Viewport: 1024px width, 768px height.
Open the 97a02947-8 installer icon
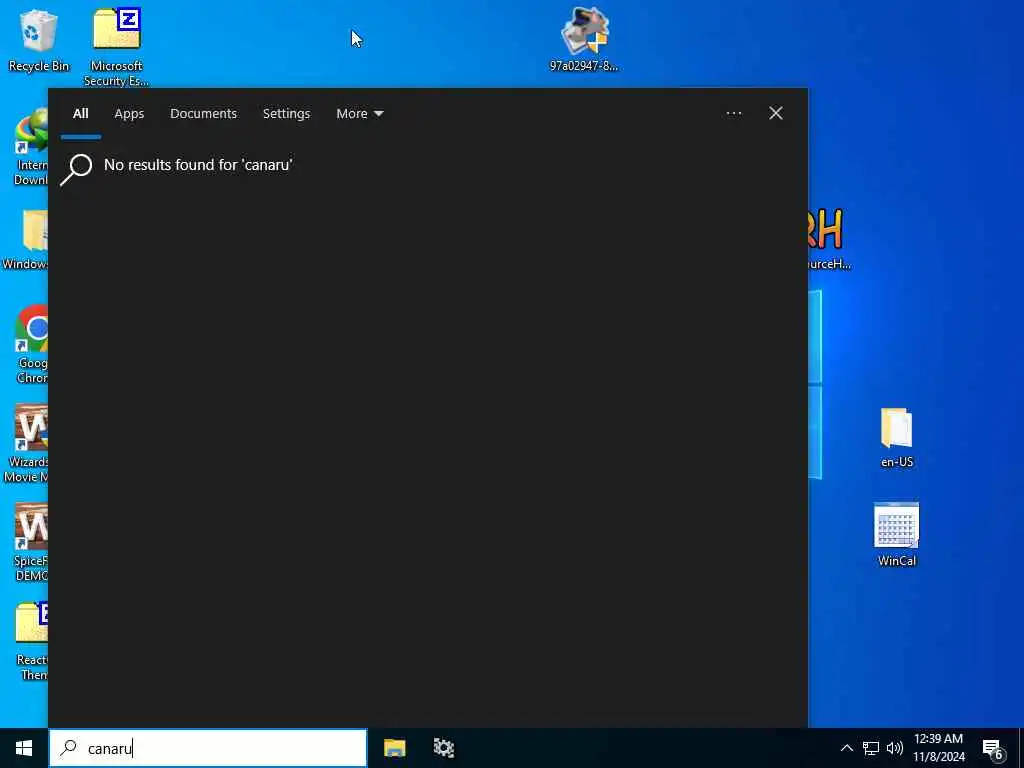click(584, 39)
